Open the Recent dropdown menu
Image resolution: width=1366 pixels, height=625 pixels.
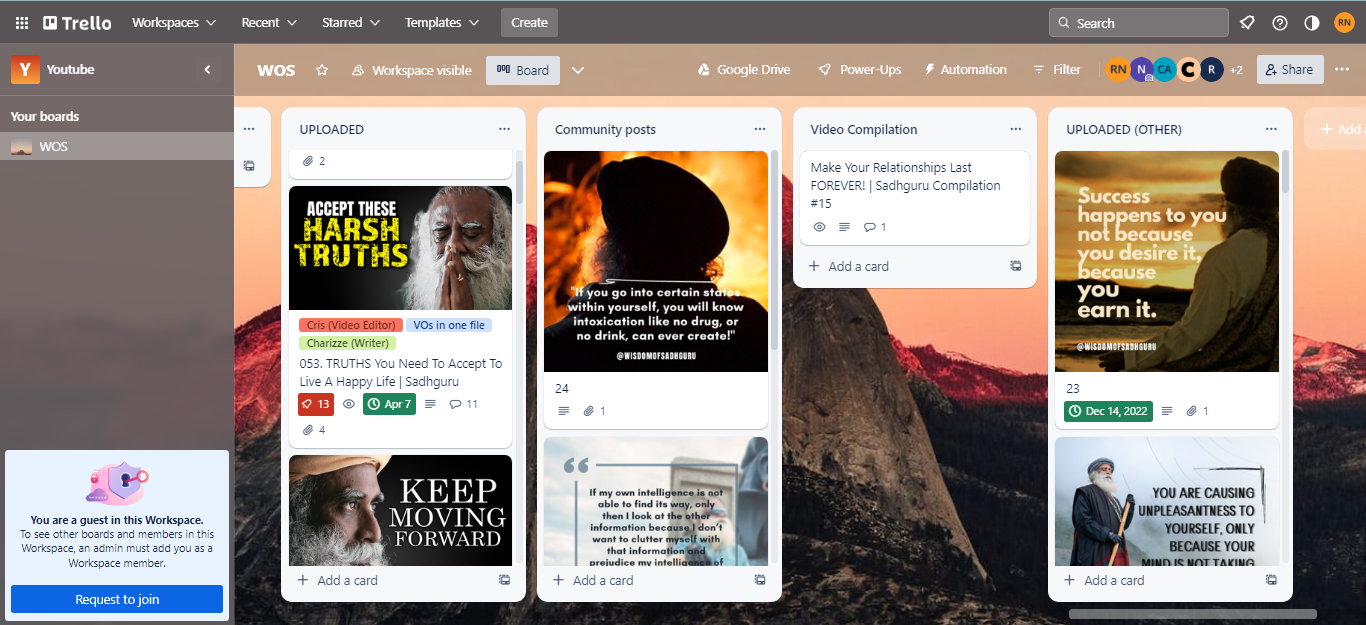tap(269, 22)
